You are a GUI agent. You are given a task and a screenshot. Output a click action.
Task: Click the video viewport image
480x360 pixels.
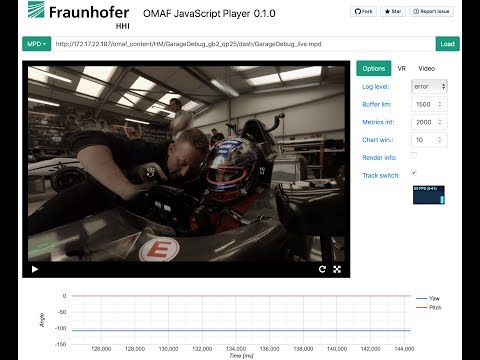point(186,163)
